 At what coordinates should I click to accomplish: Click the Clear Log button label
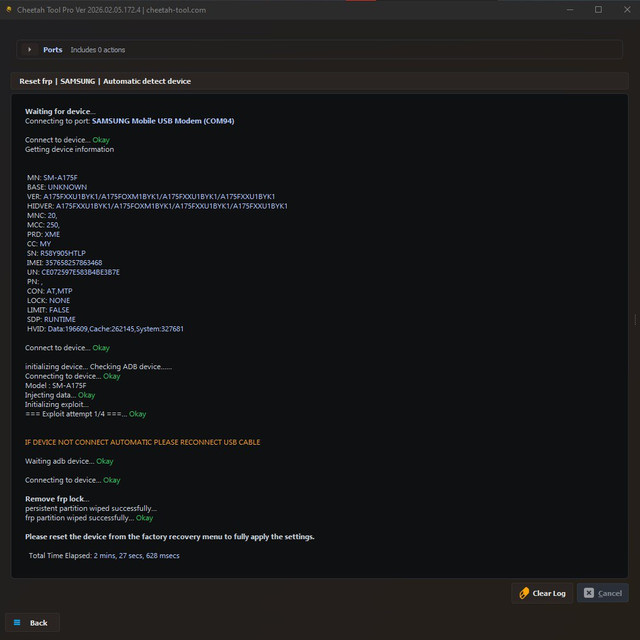click(x=549, y=593)
